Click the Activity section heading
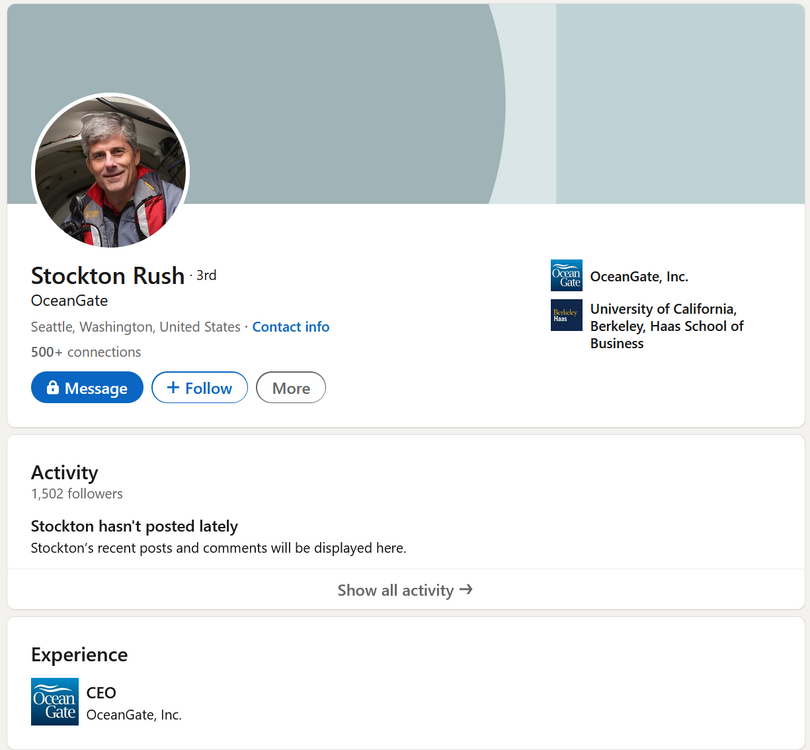 [x=64, y=472]
